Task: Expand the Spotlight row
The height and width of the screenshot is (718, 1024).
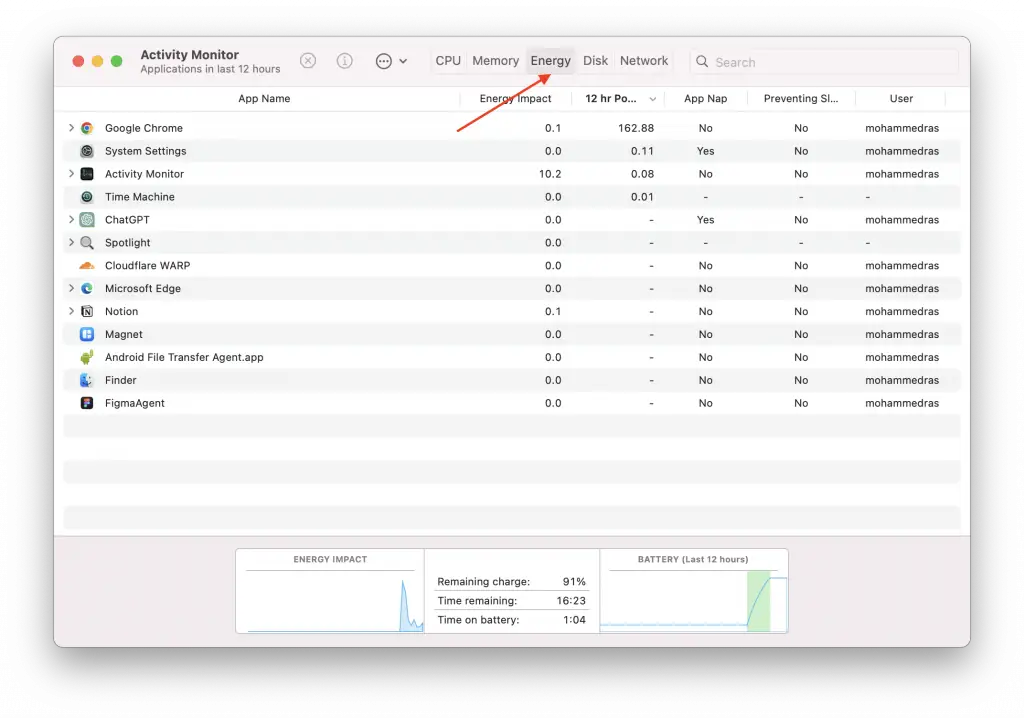Action: click(71, 242)
